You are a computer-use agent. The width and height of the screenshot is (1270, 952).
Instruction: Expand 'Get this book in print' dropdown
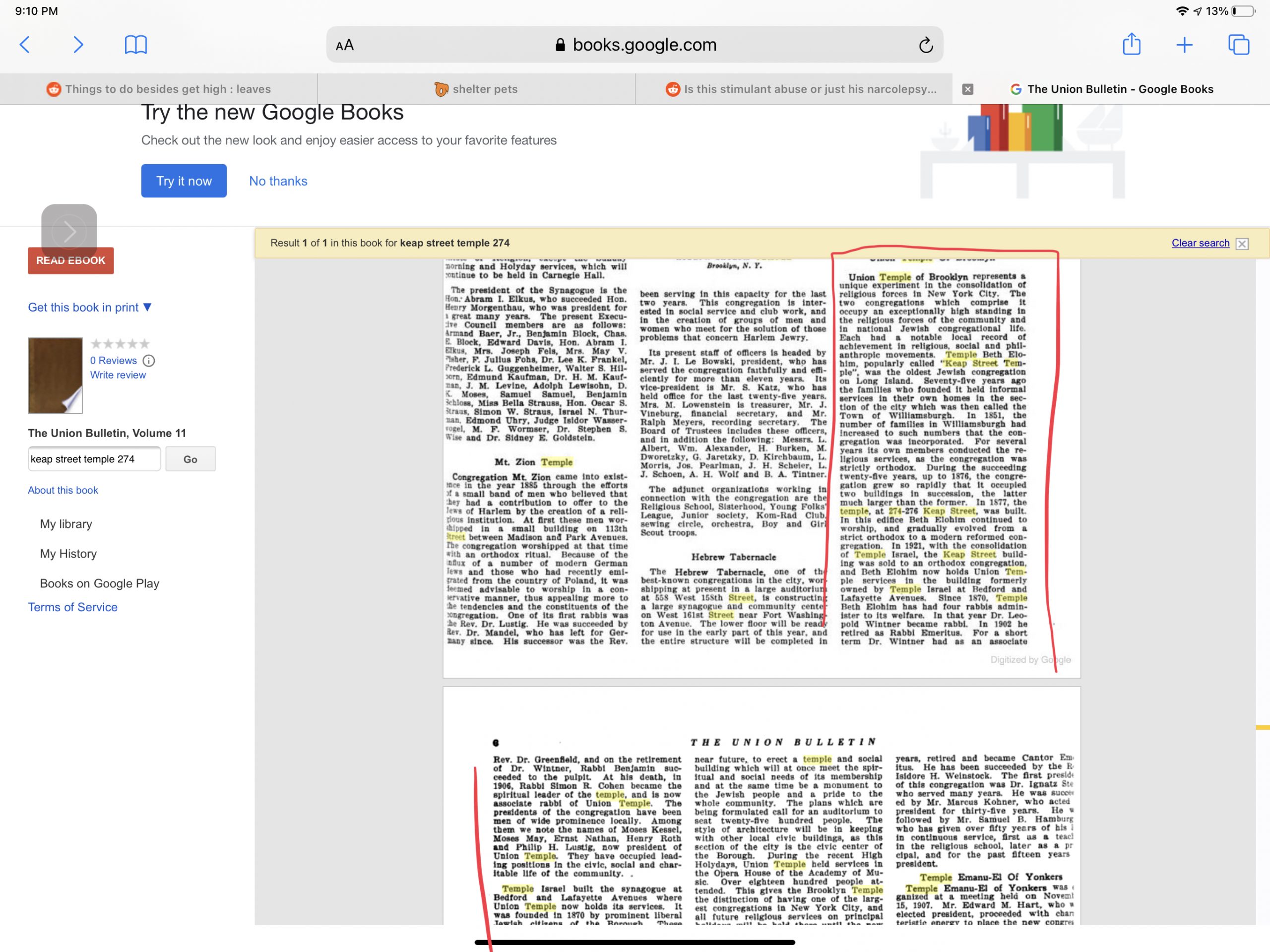(x=90, y=307)
